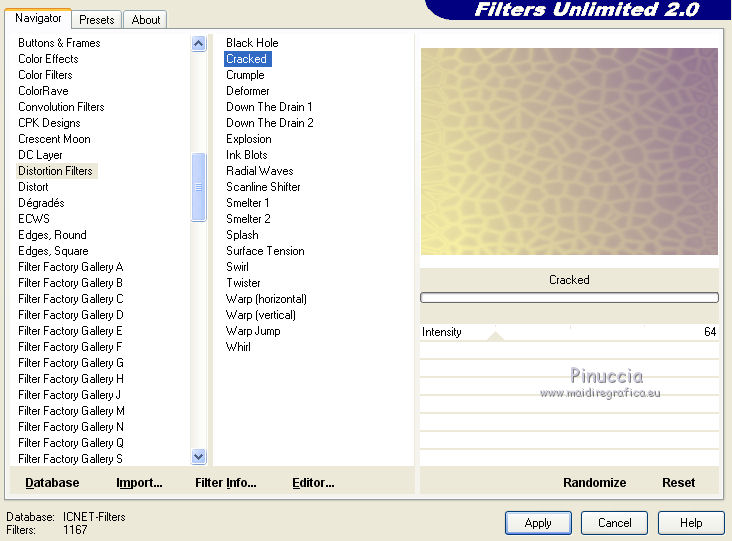Click the category list scroll up arrow
Viewport: 732px width, 541px height.
tap(198, 44)
